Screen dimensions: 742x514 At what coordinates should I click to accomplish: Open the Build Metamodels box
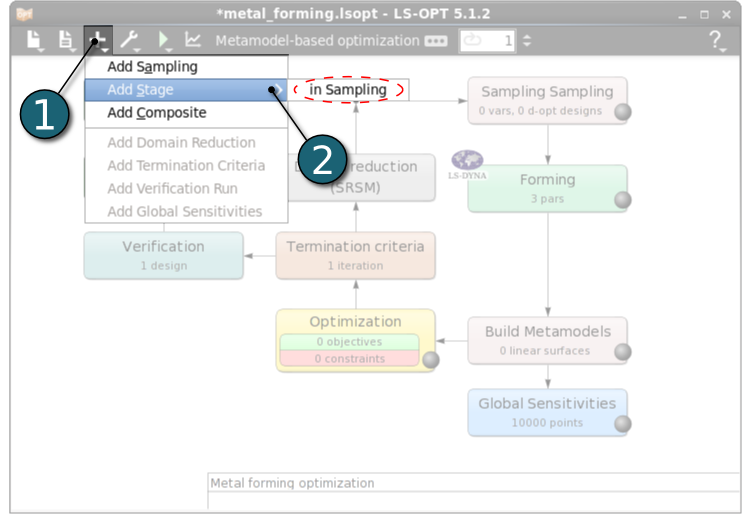coord(548,340)
